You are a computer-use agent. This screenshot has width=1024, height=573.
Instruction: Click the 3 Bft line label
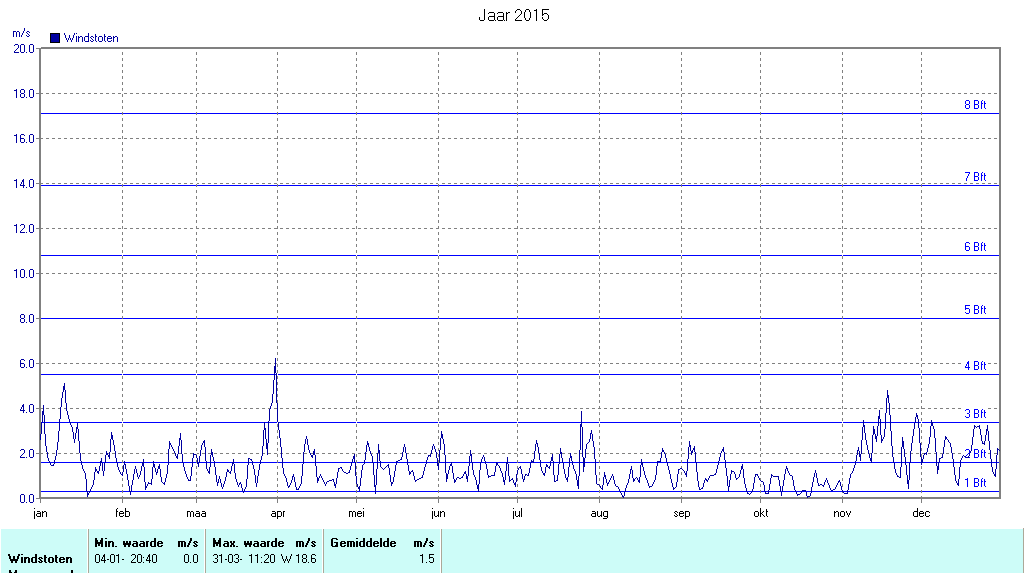(x=975, y=414)
